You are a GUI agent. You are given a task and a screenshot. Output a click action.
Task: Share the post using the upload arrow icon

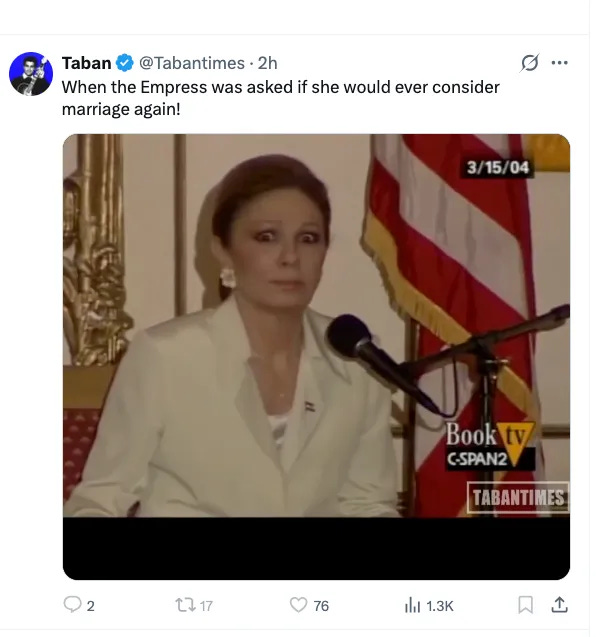click(x=559, y=604)
